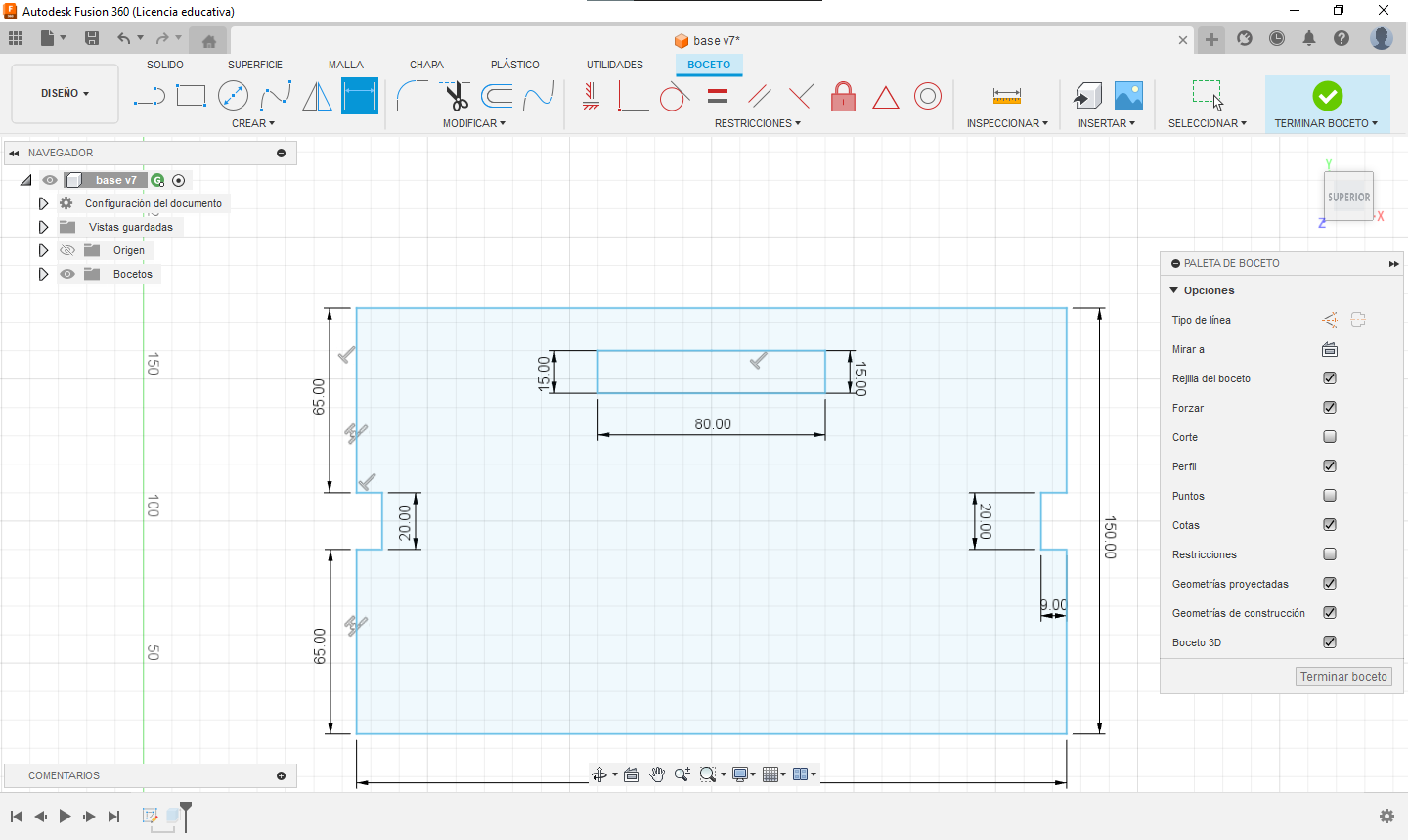1408x840 pixels.
Task: Open the SELECCIONAR dropdown menu
Action: (1208, 123)
